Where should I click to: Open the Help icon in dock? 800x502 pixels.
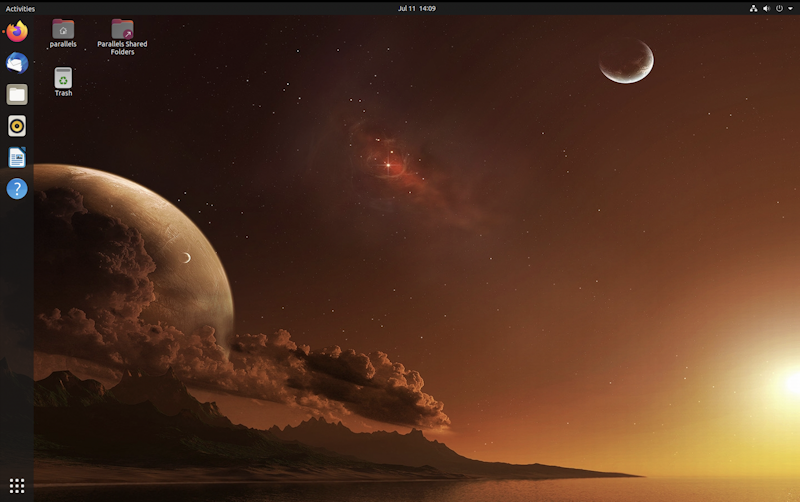coord(17,189)
